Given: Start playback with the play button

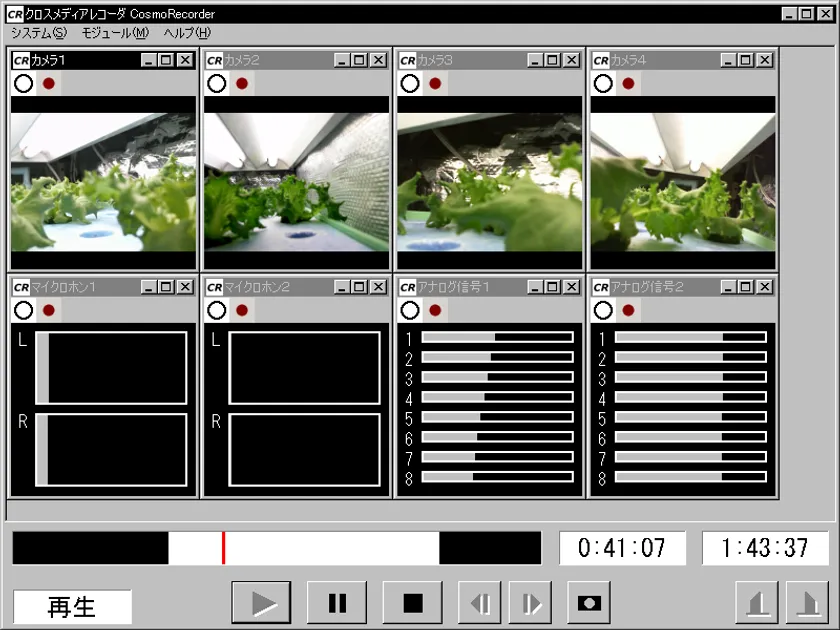Looking at the screenshot, I should [261, 603].
